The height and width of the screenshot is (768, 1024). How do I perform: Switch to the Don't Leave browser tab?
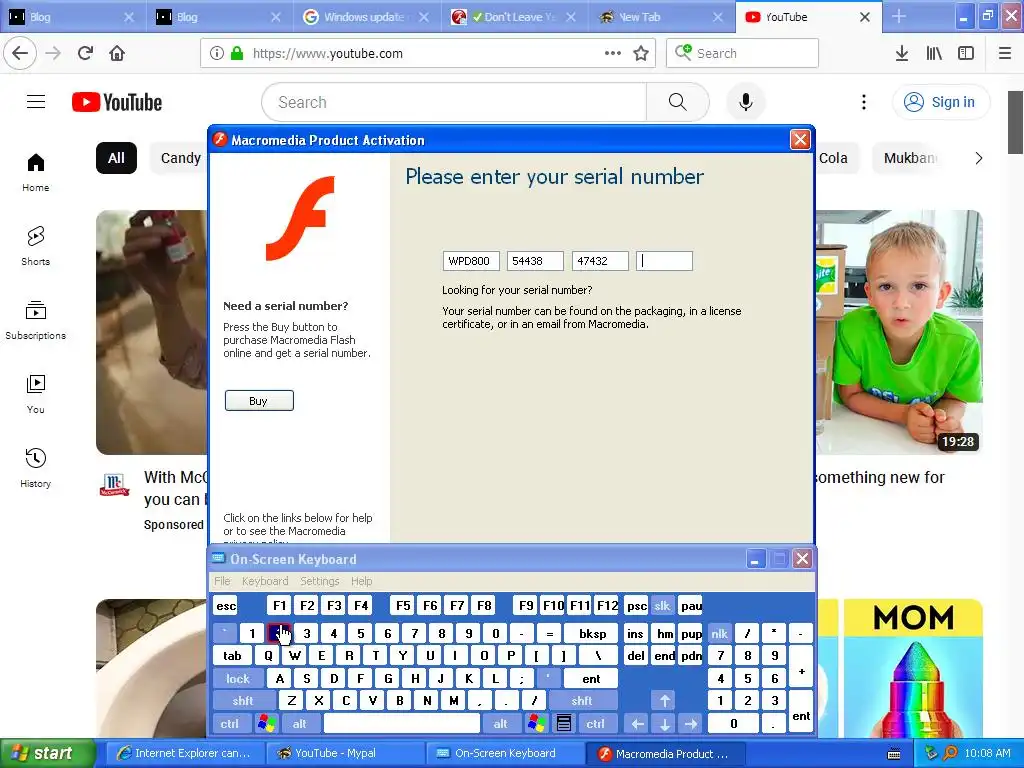pos(514,17)
